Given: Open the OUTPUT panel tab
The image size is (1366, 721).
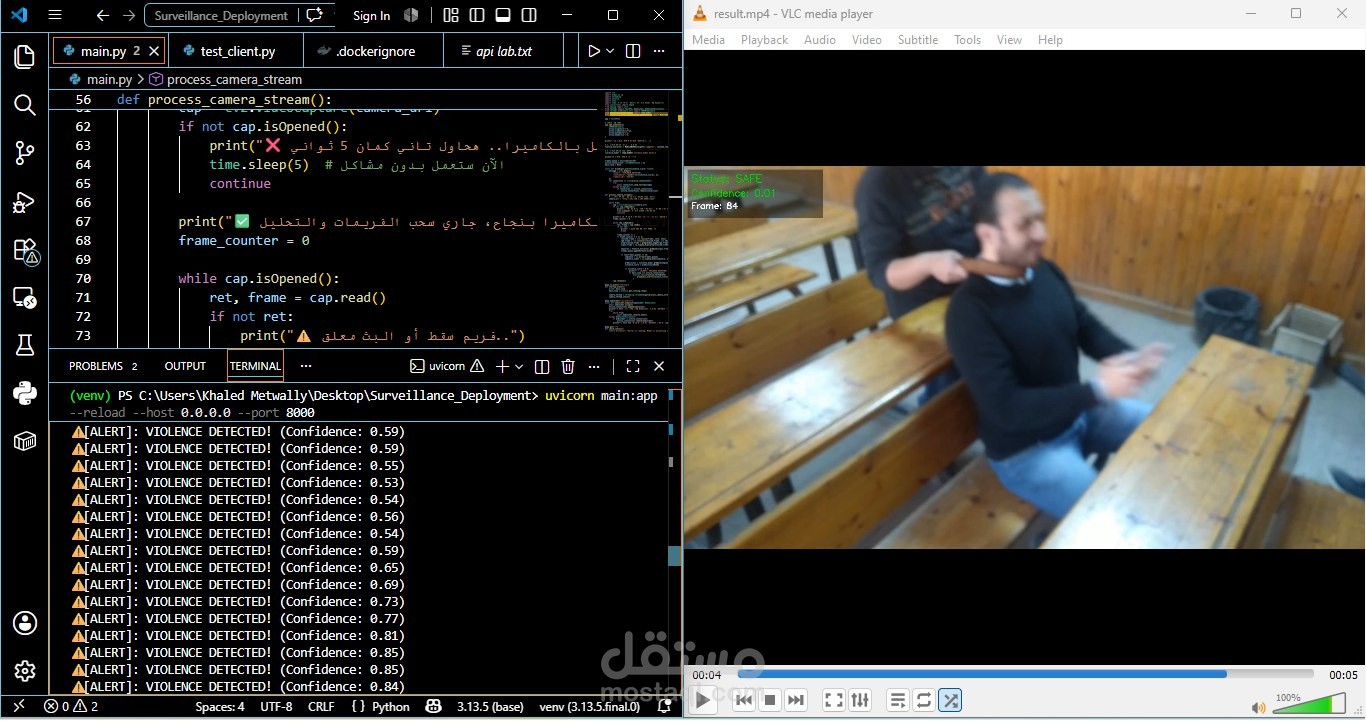Looking at the screenshot, I should coord(185,366).
